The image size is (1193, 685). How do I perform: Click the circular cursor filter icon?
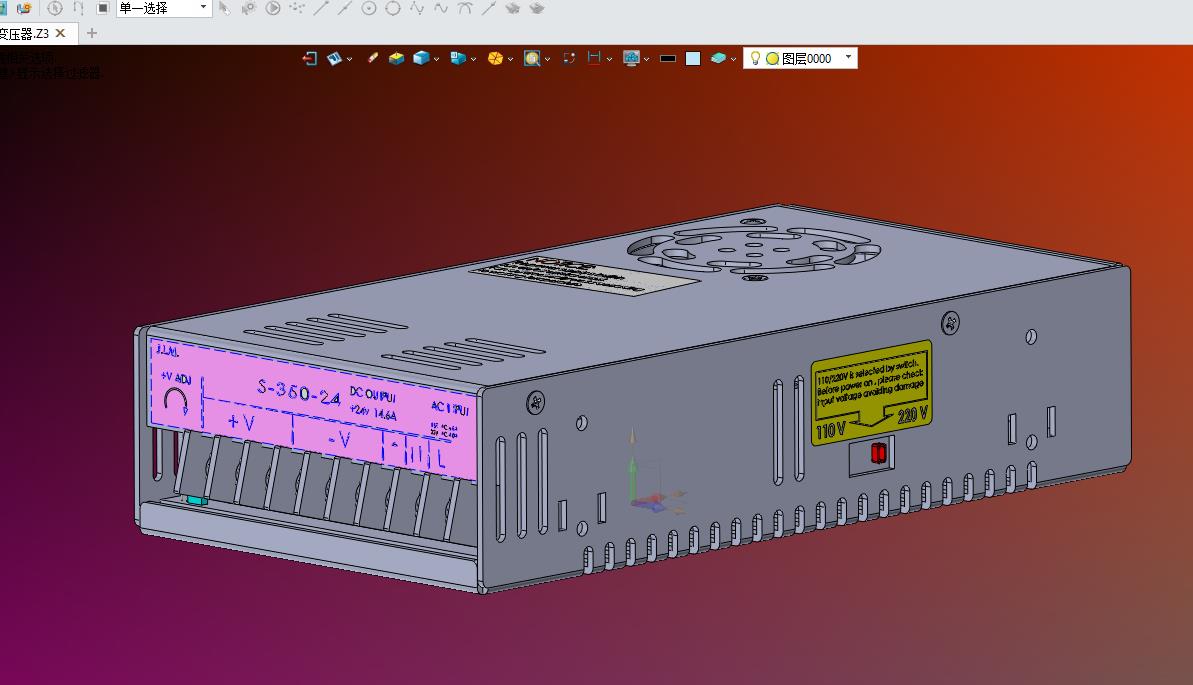point(55,8)
